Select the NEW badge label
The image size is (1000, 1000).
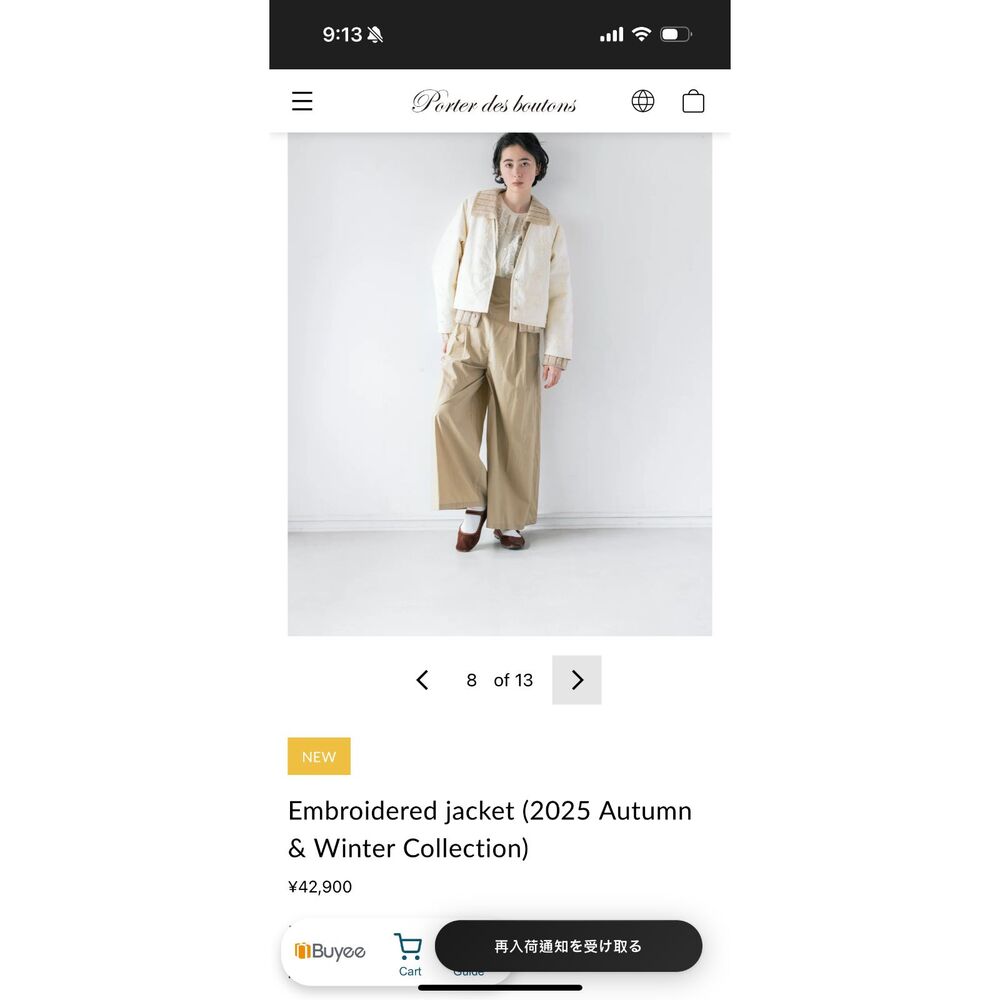point(319,756)
